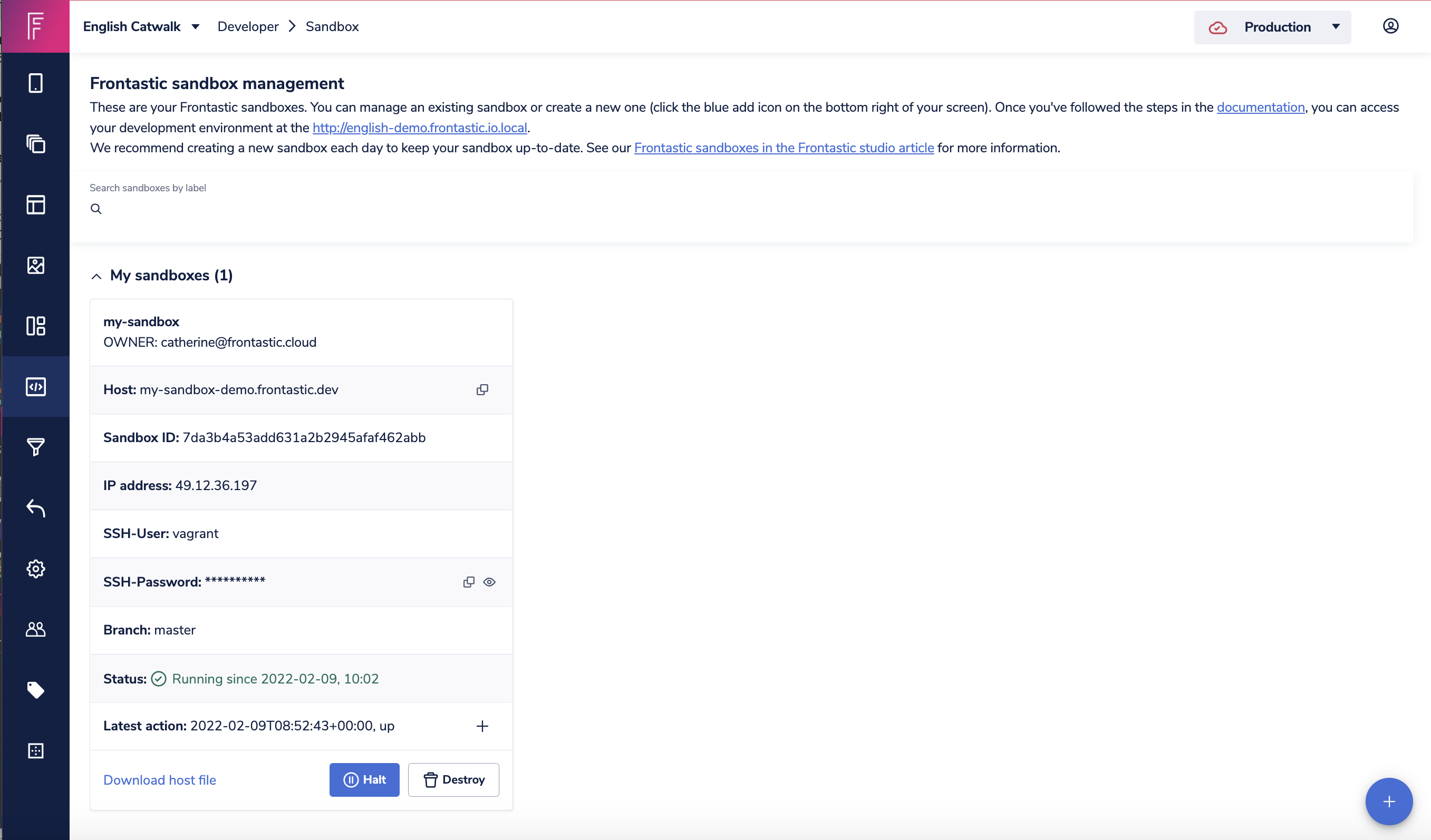The width and height of the screenshot is (1431, 840).
Task: Open the English Catwalk project dropdown
Action: tap(141, 26)
